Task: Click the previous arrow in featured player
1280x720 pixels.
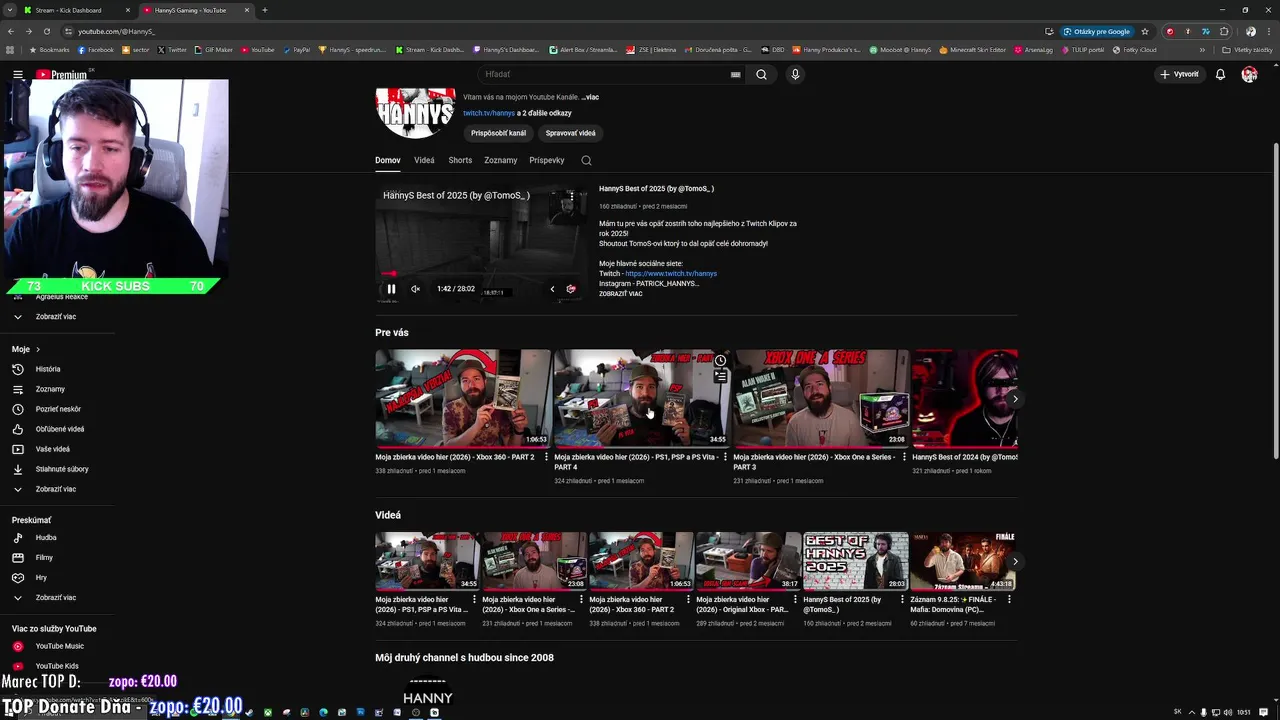Action: pos(552,289)
